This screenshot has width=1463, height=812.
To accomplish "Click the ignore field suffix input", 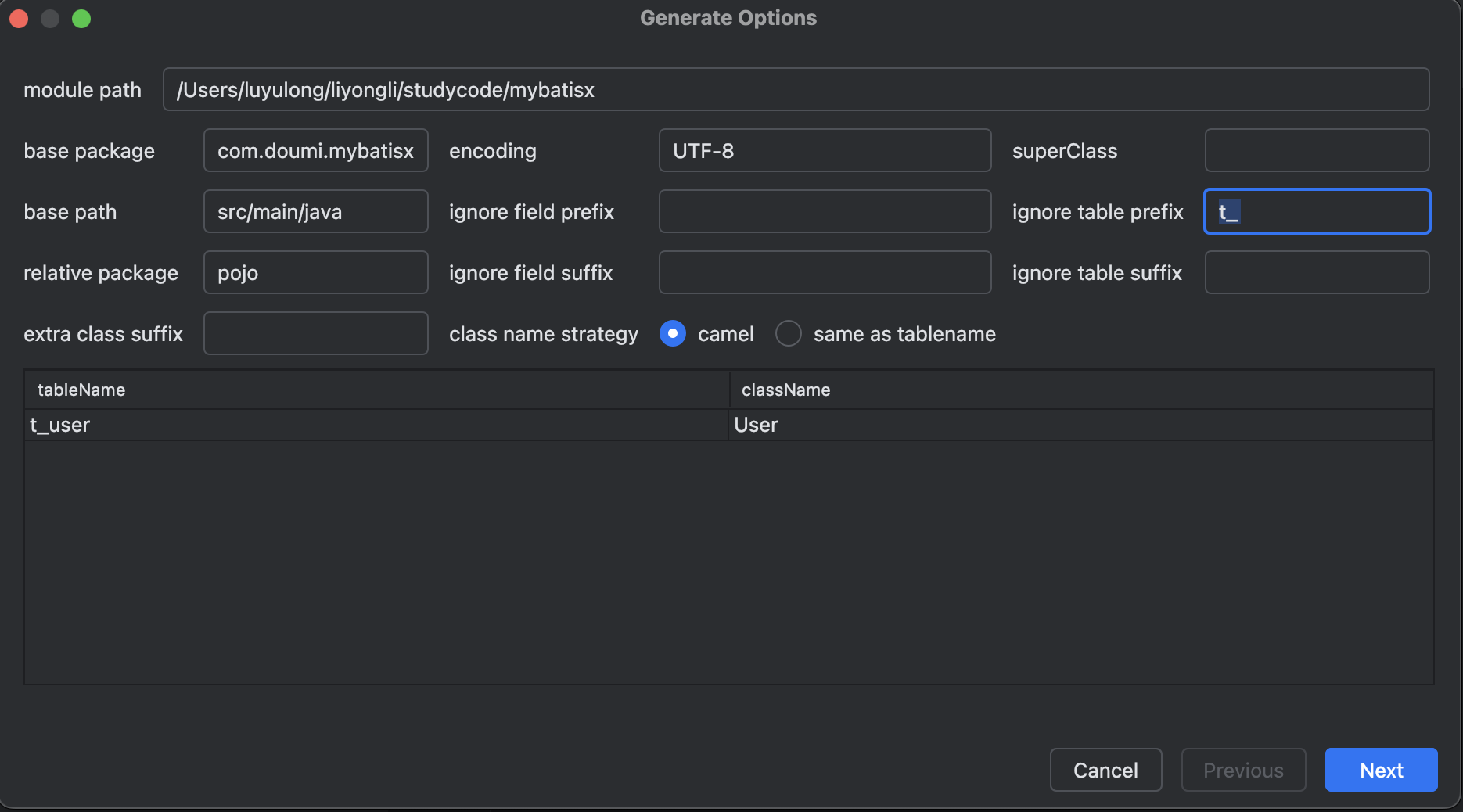I will tap(825, 273).
